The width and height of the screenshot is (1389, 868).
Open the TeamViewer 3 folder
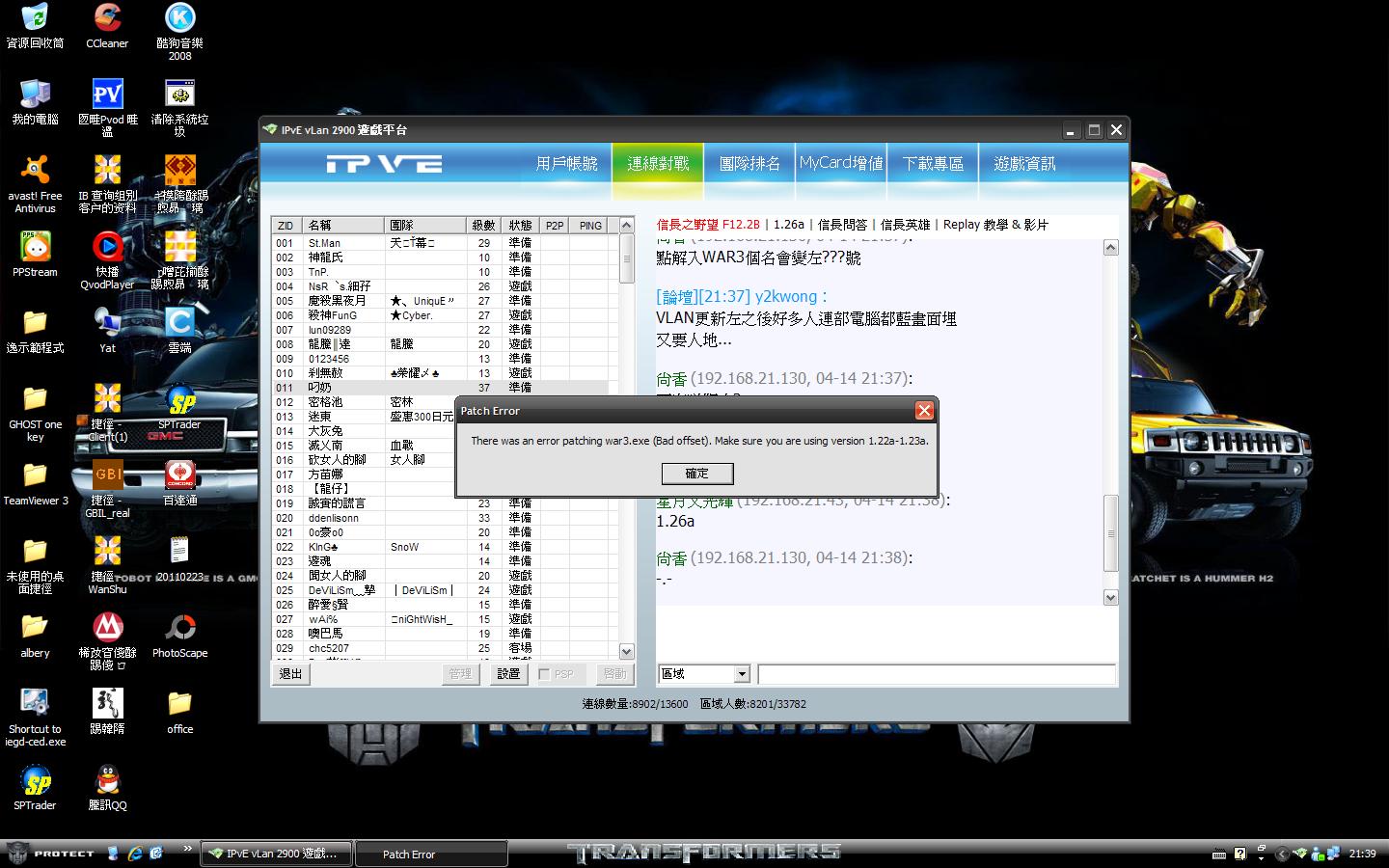pyautogui.click(x=35, y=482)
